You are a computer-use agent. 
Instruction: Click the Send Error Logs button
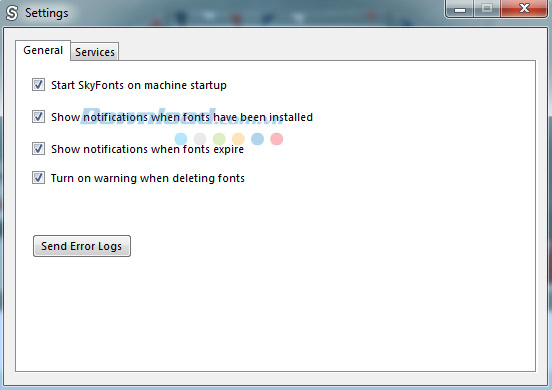(82, 246)
